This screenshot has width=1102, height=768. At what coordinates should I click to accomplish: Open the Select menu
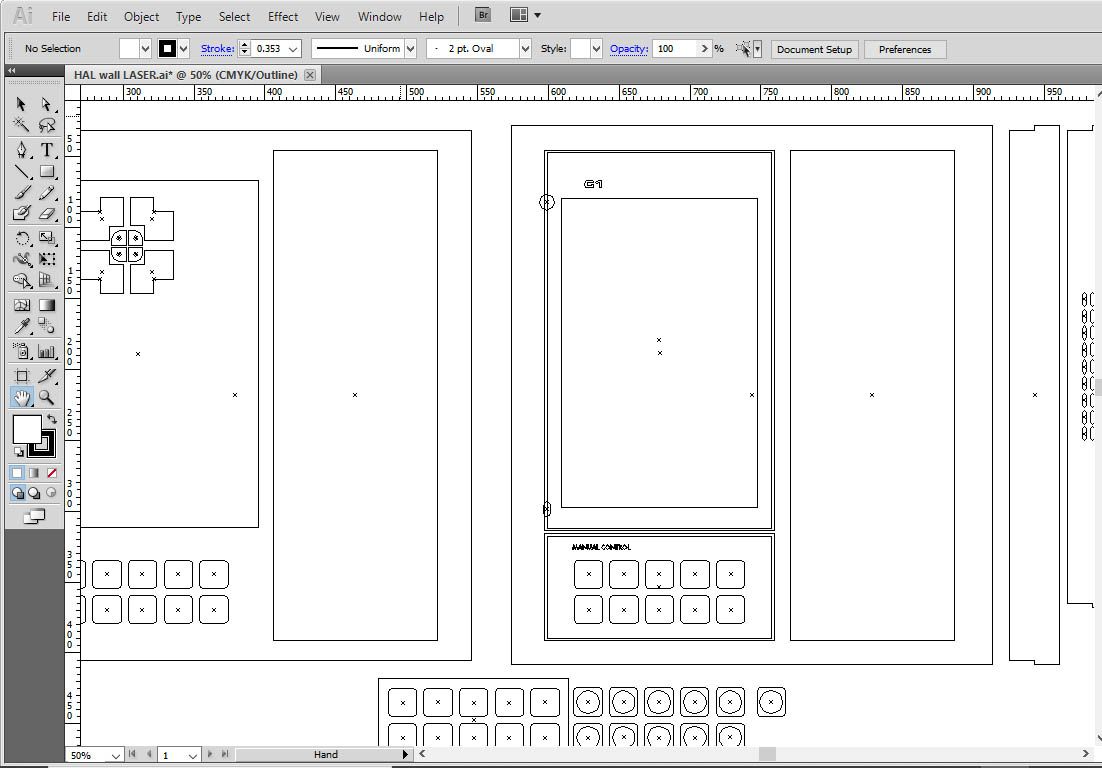[234, 16]
